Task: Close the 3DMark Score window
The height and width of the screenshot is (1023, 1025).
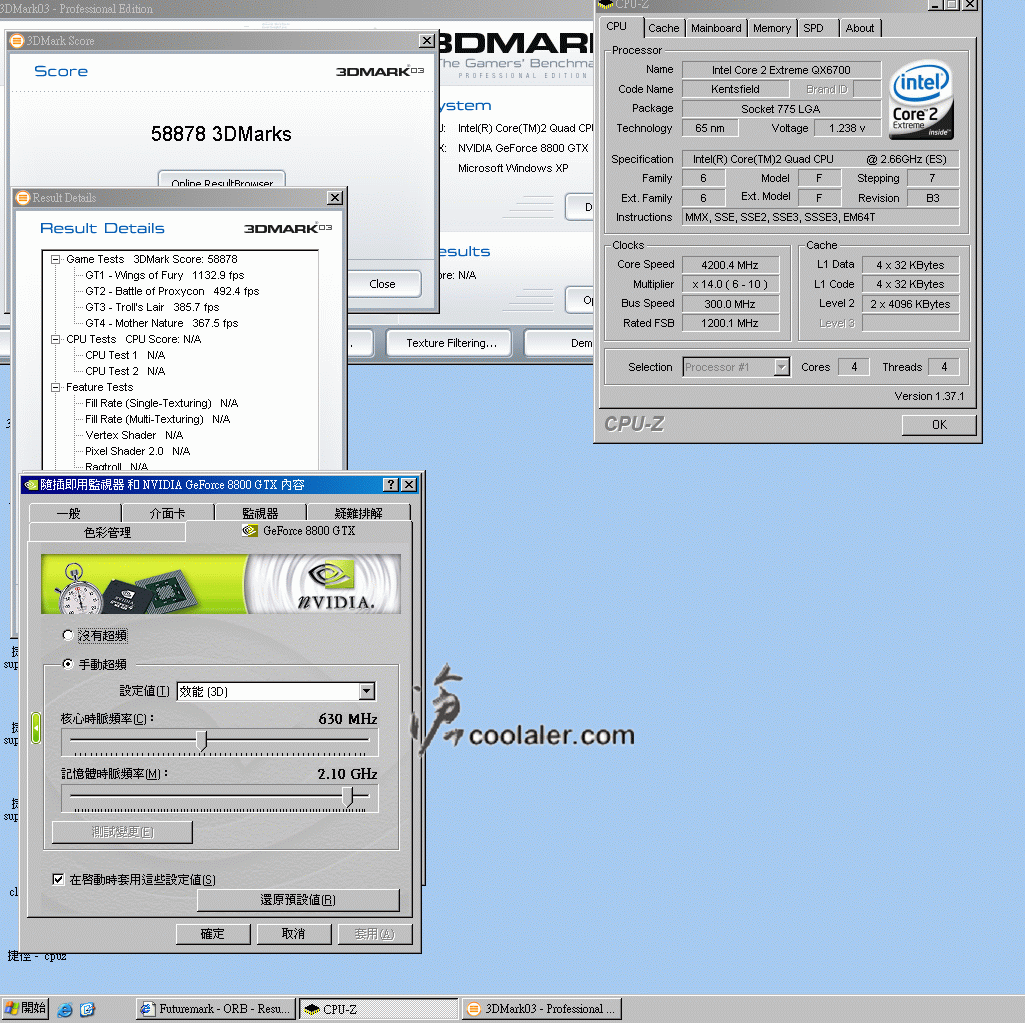Action: point(427,41)
